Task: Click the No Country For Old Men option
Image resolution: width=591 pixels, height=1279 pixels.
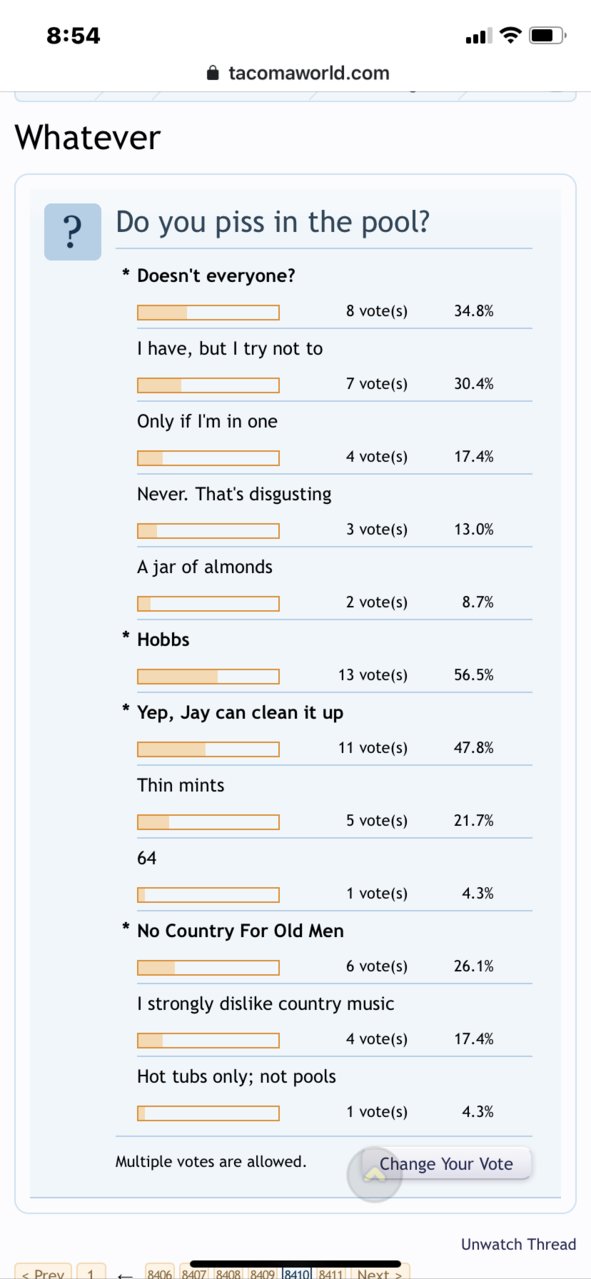Action: point(240,931)
